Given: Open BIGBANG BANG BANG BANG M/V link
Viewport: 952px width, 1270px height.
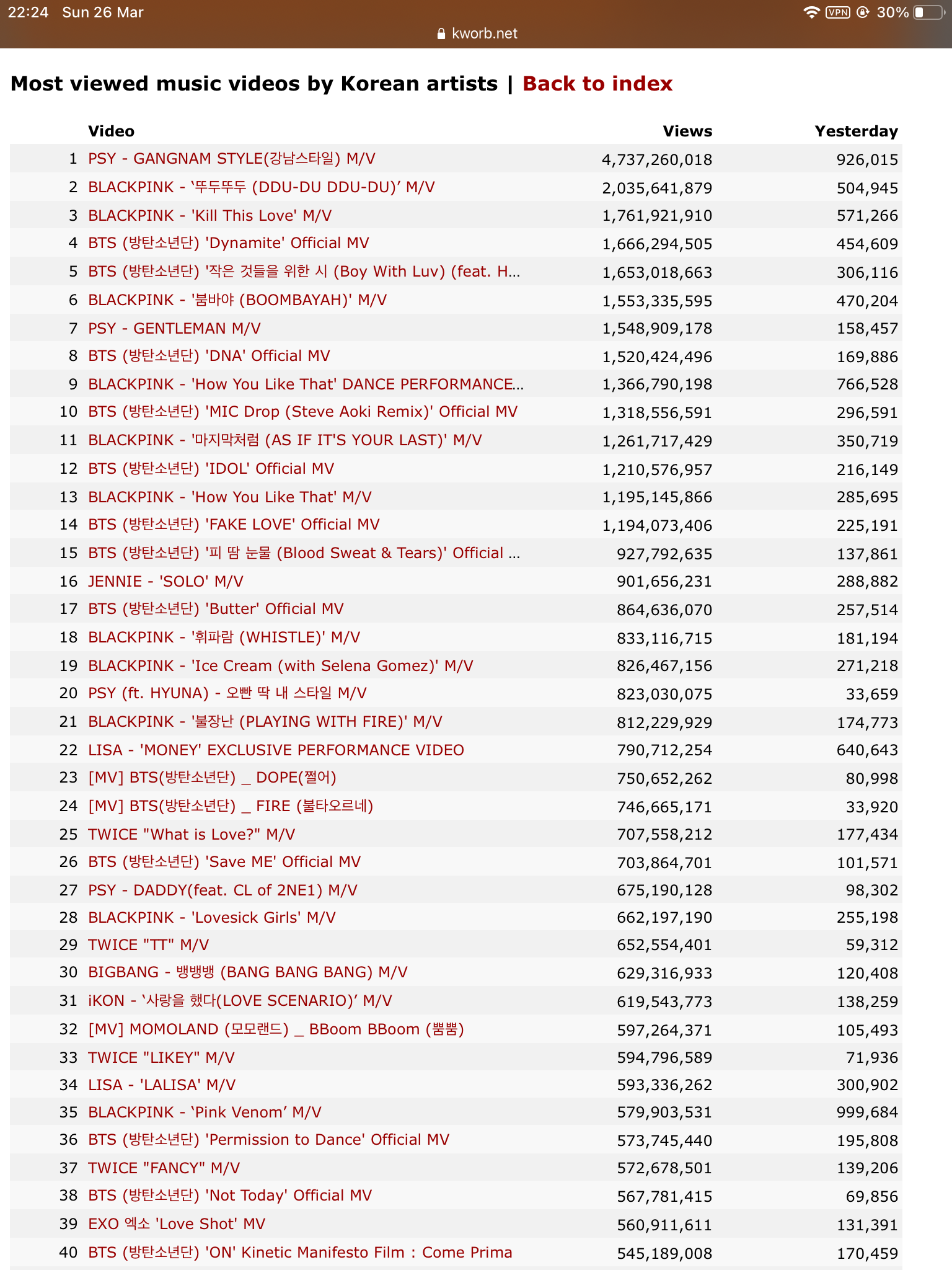Looking at the screenshot, I should [248, 972].
